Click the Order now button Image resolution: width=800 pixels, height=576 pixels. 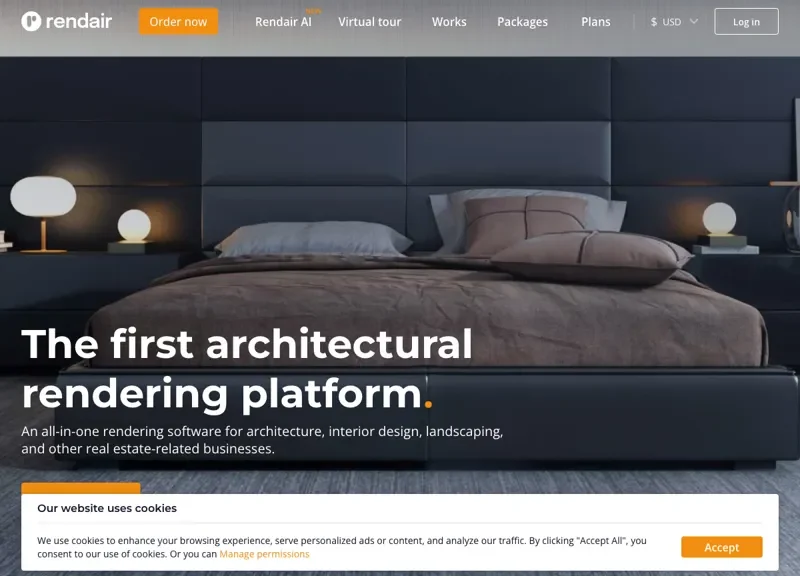[x=179, y=21]
